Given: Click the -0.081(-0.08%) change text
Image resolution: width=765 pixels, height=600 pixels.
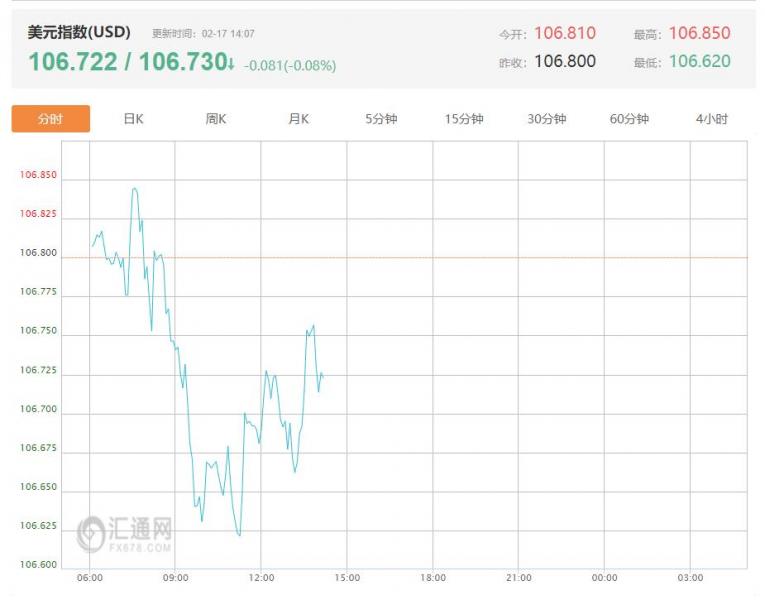Looking at the screenshot, I should [x=290, y=66].
